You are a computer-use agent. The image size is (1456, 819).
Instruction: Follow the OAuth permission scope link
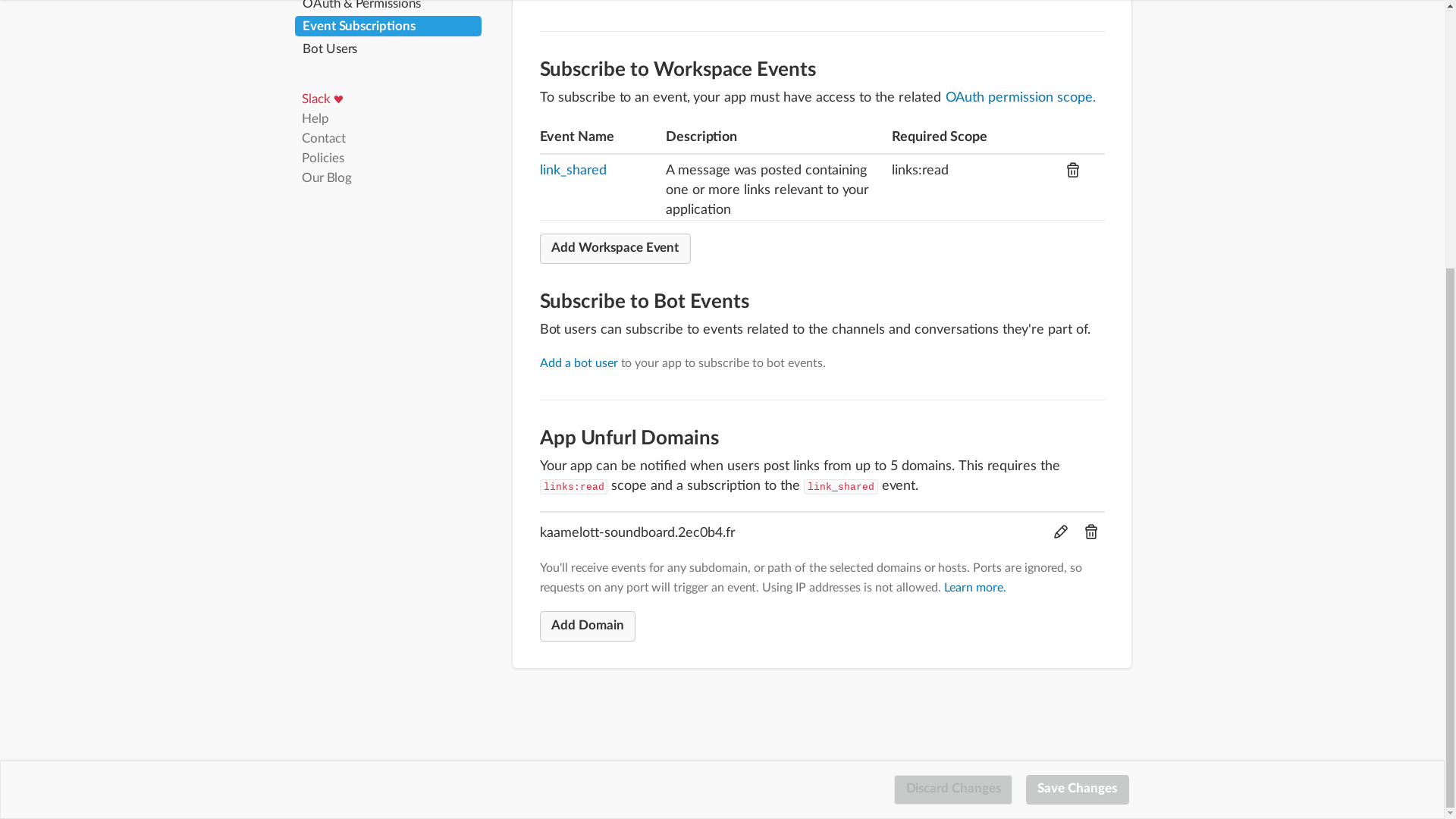pos(1019,98)
